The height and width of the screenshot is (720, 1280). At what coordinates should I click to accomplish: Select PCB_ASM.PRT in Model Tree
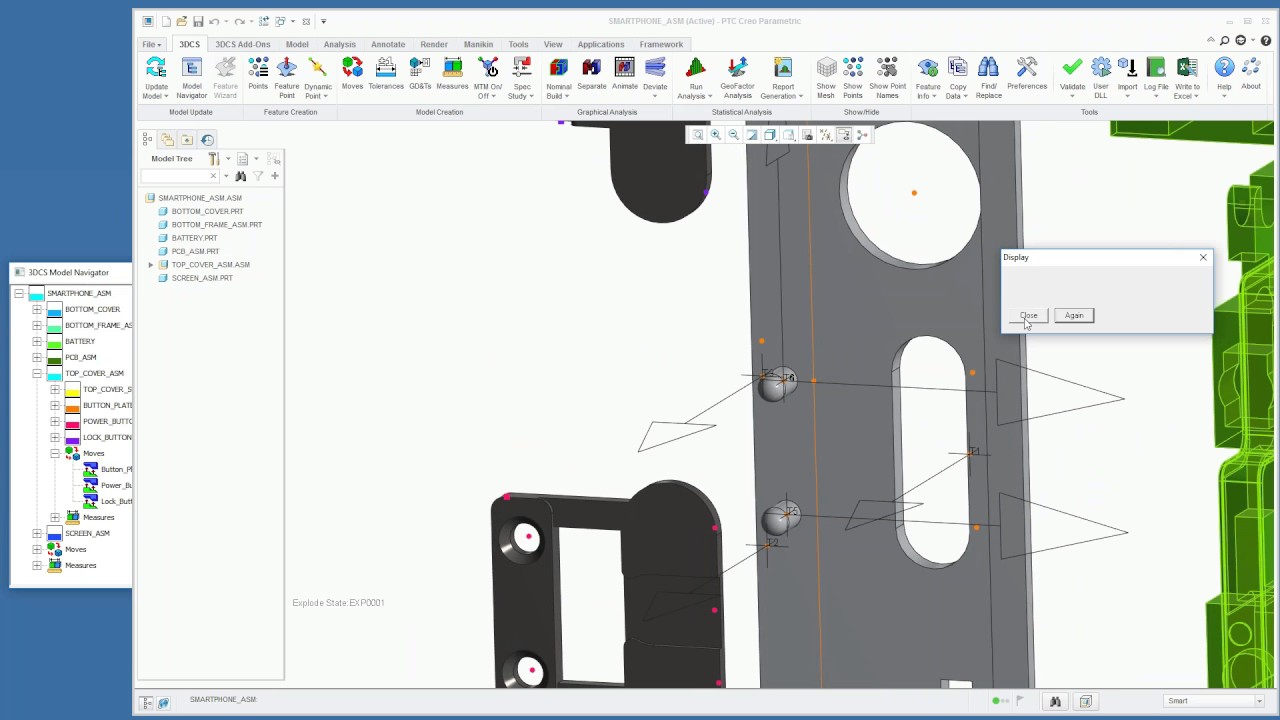(x=195, y=251)
